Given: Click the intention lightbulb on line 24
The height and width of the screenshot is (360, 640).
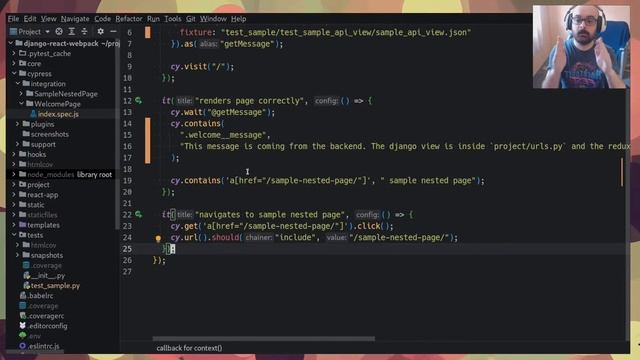Looking at the screenshot, I should 158,238.
